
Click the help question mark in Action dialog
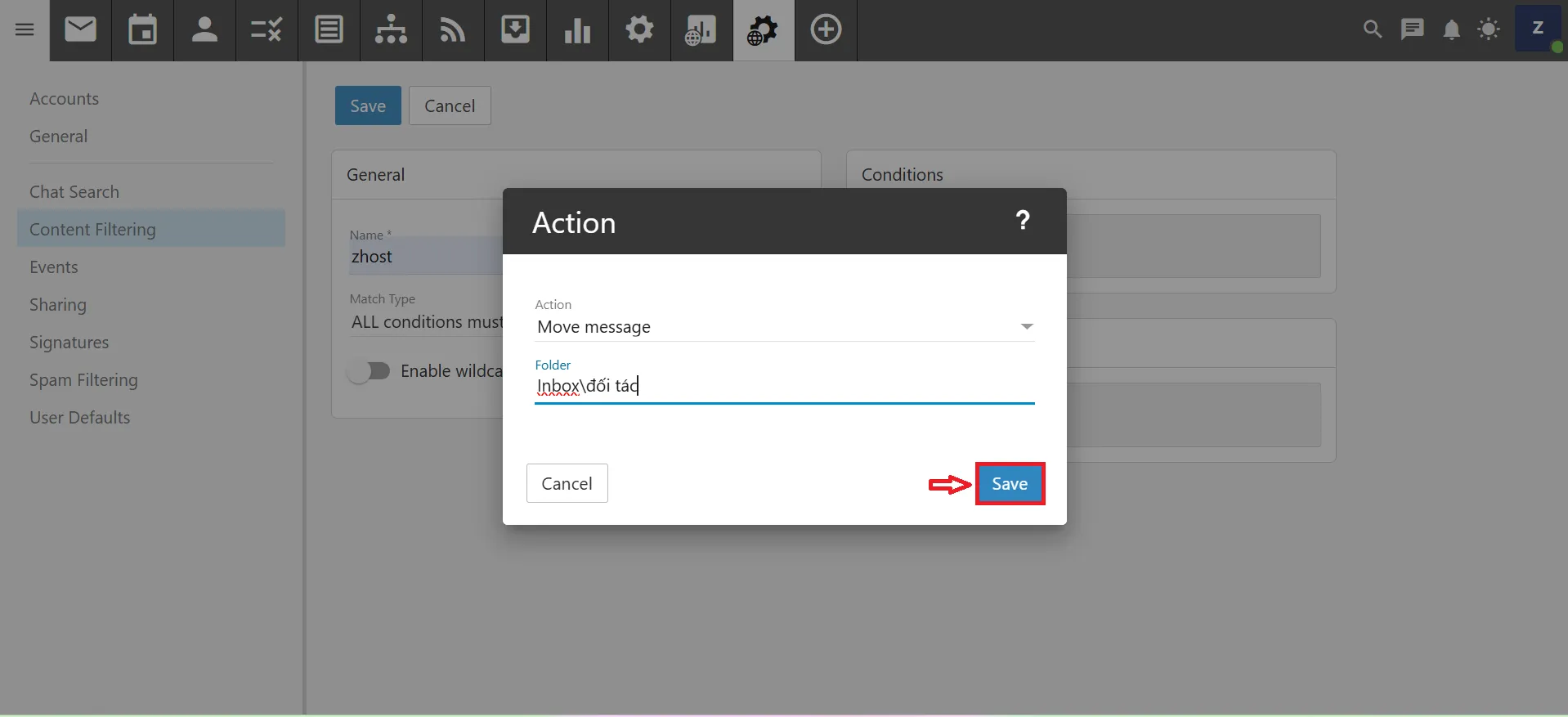1022,221
